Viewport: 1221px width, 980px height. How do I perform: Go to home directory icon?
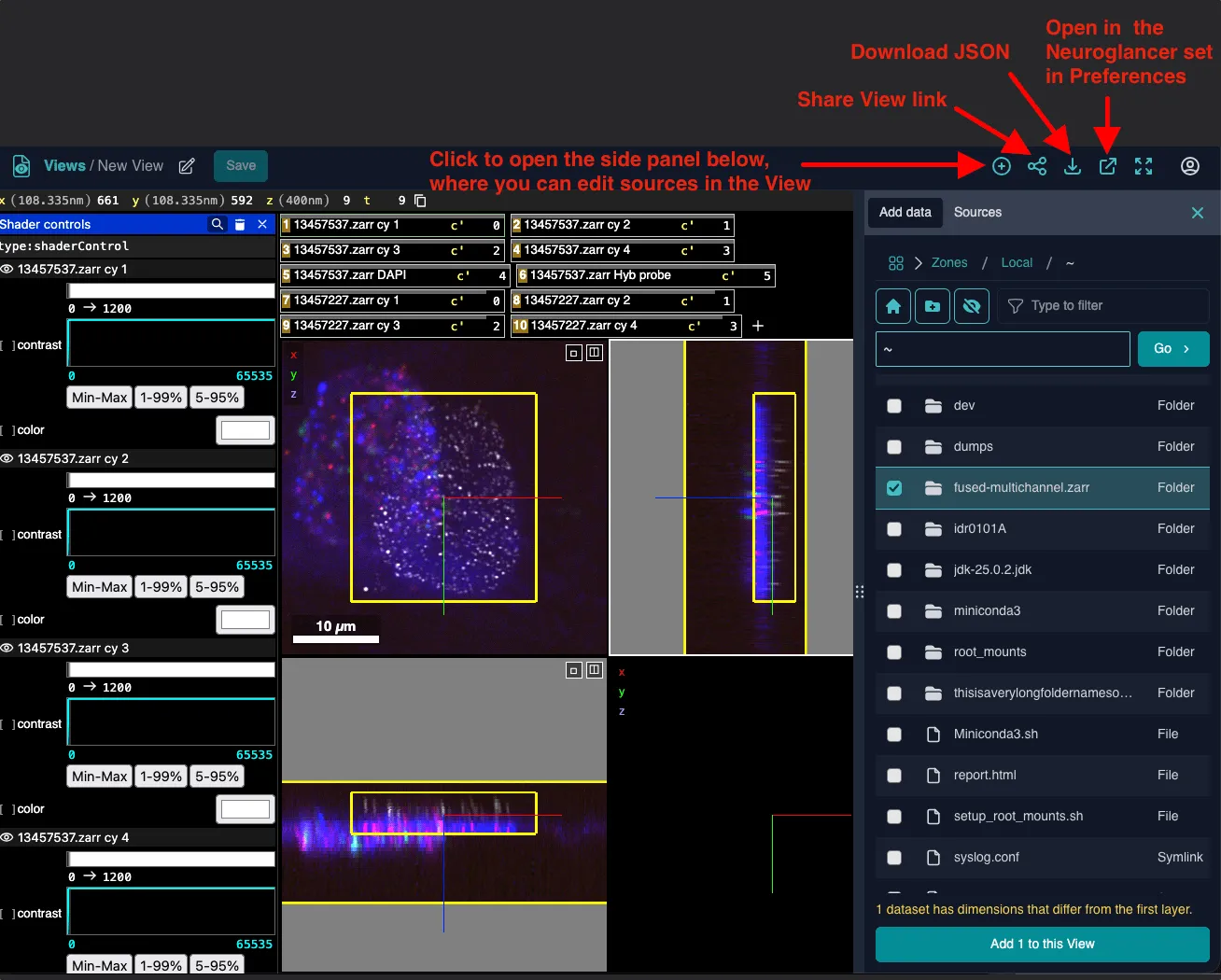(893, 306)
